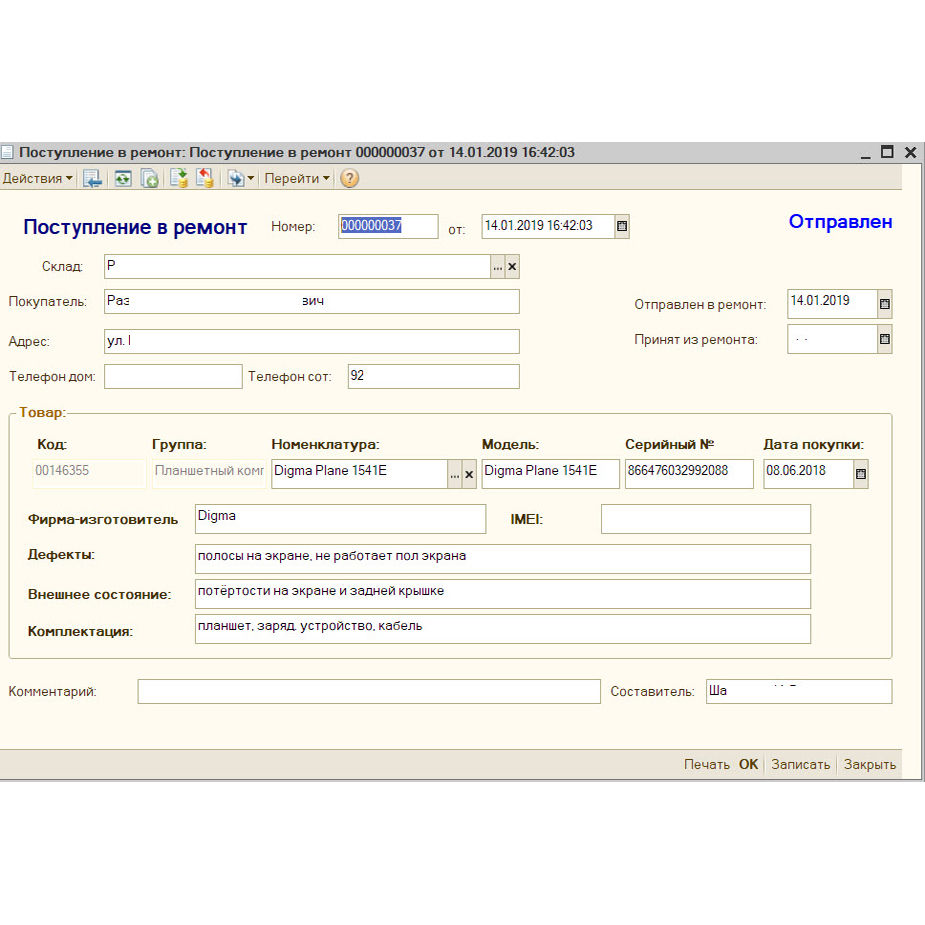Click the Модель field Digma Plane 1541E

tap(550, 474)
